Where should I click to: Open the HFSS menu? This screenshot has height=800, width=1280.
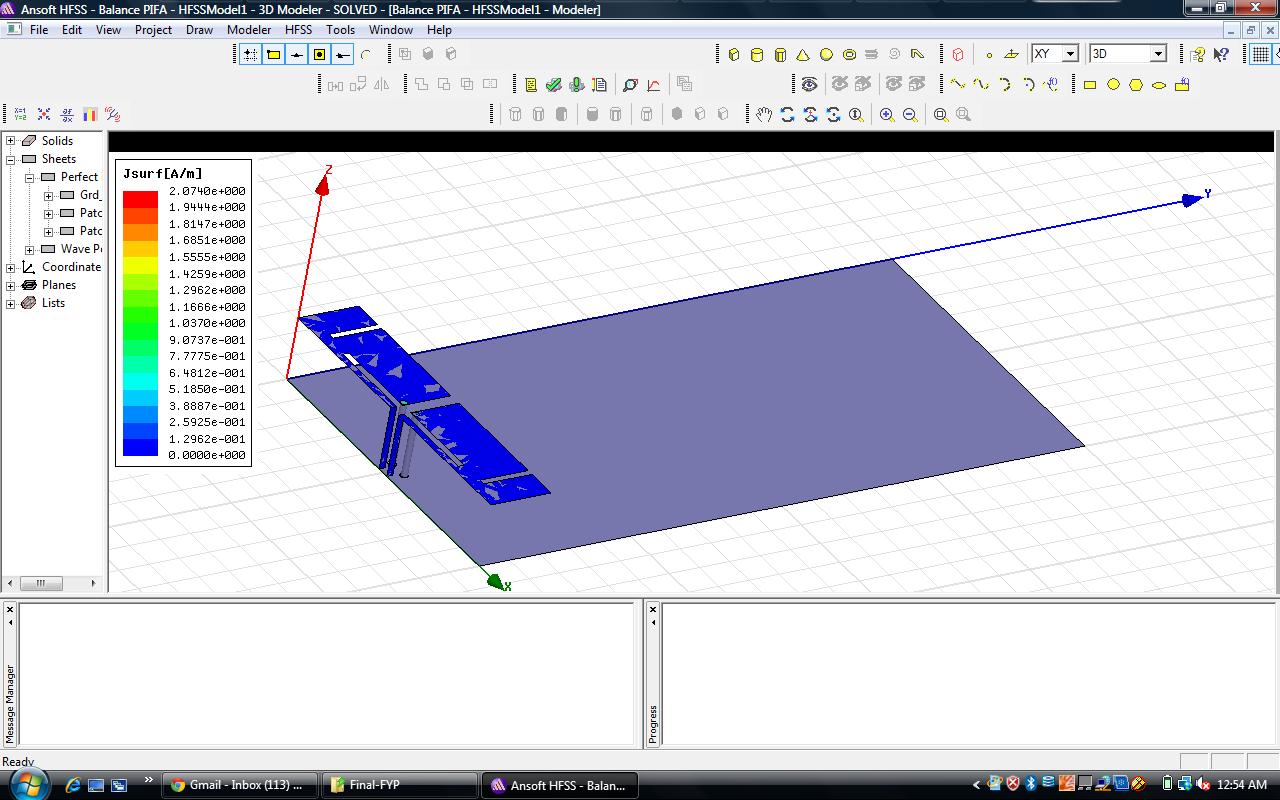click(x=298, y=30)
